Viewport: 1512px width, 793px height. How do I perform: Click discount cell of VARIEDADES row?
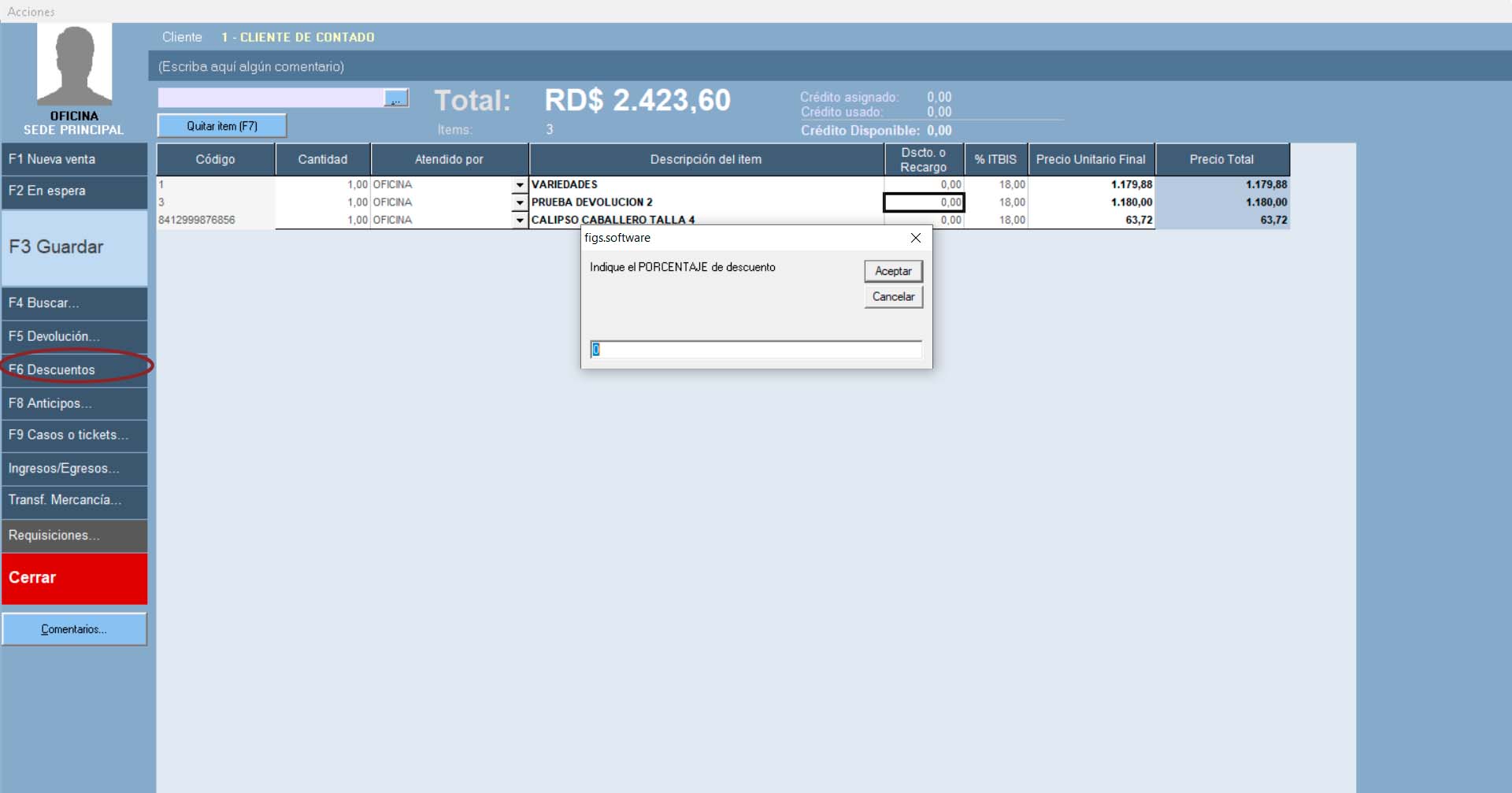pos(924,184)
